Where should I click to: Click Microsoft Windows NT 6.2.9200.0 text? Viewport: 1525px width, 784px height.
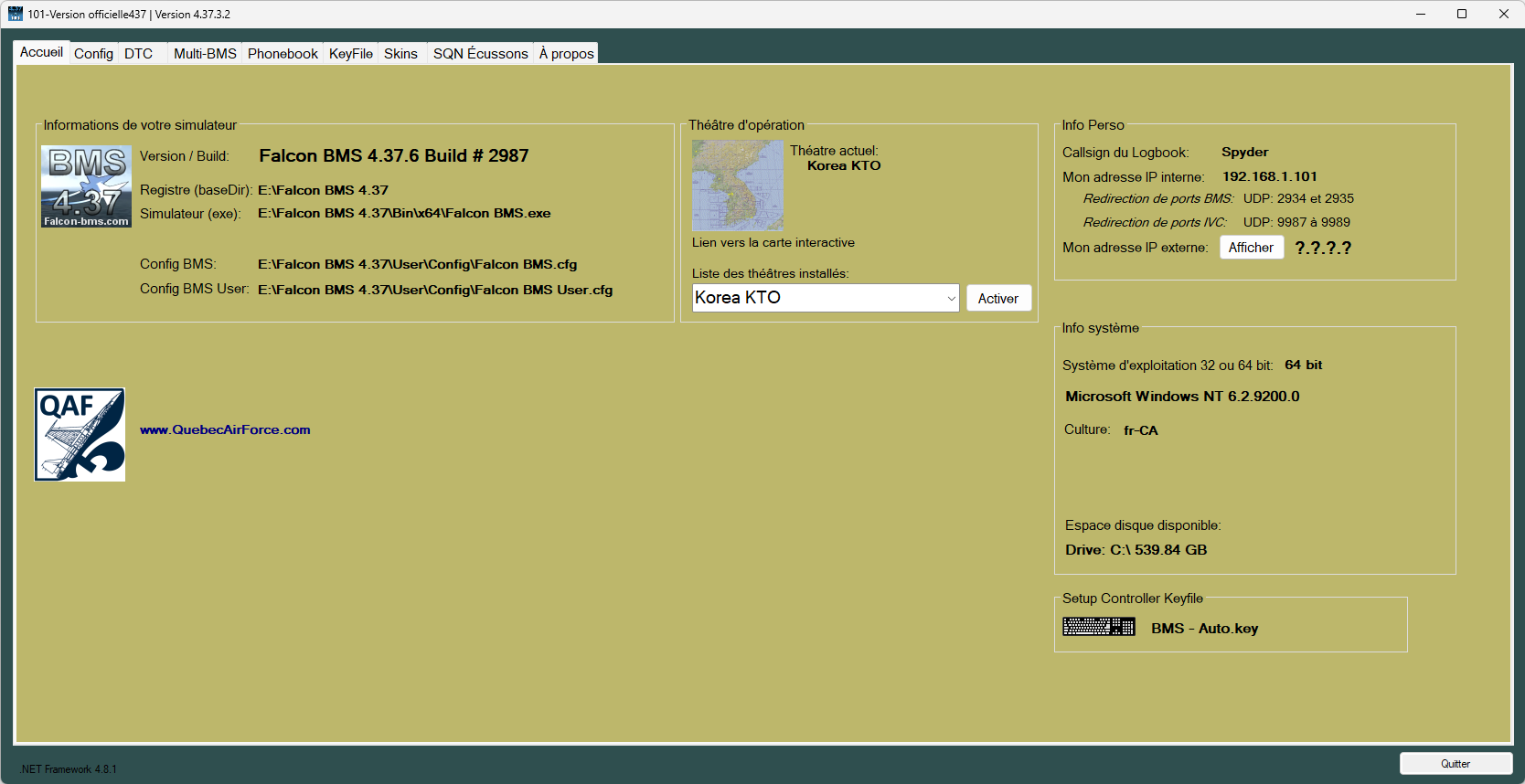[1182, 397]
